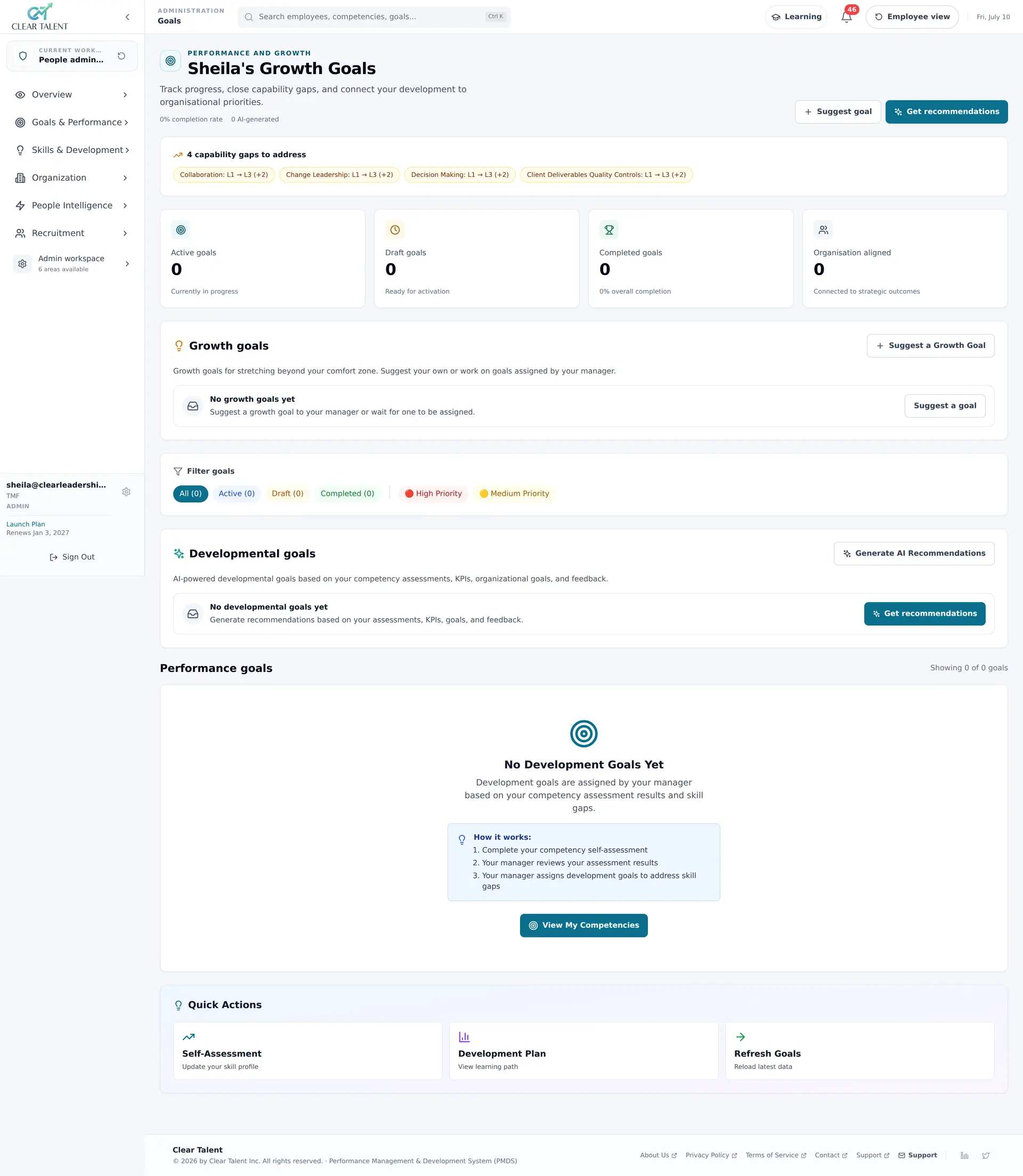Click the LinkedIn icon in the footer
The image size is (1023, 1176).
[964, 1155]
